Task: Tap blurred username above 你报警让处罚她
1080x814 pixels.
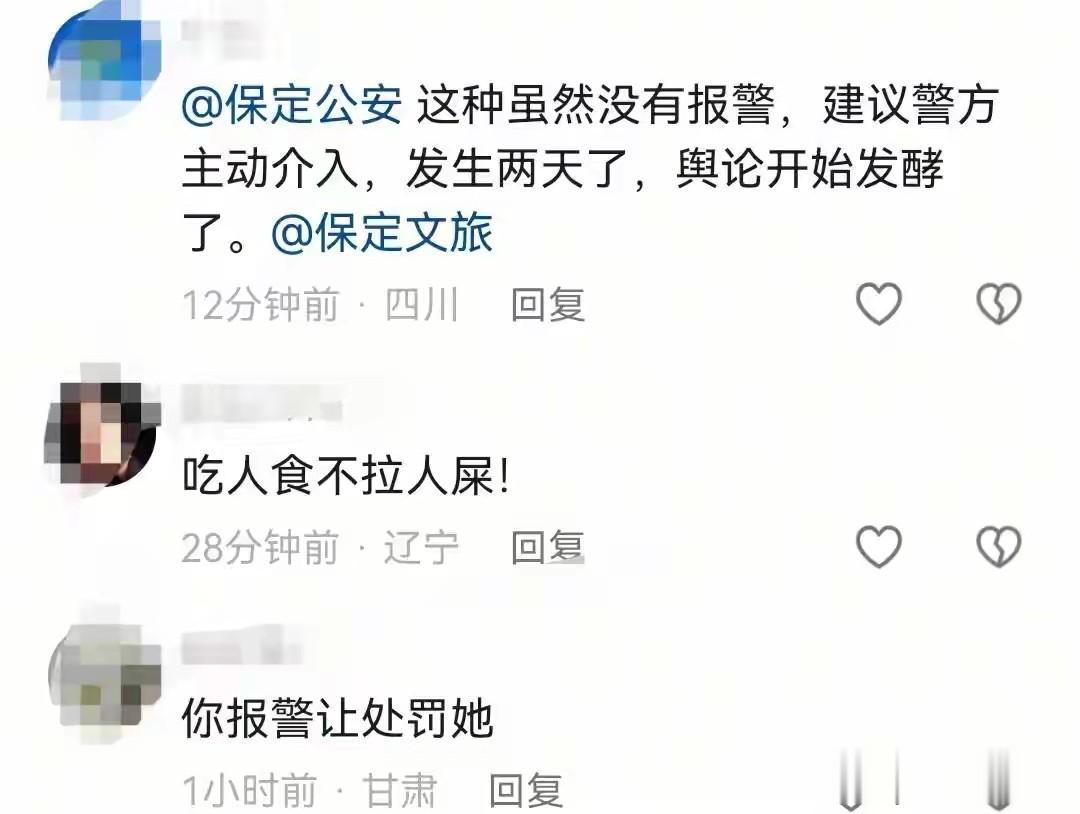Action: [x=241, y=647]
